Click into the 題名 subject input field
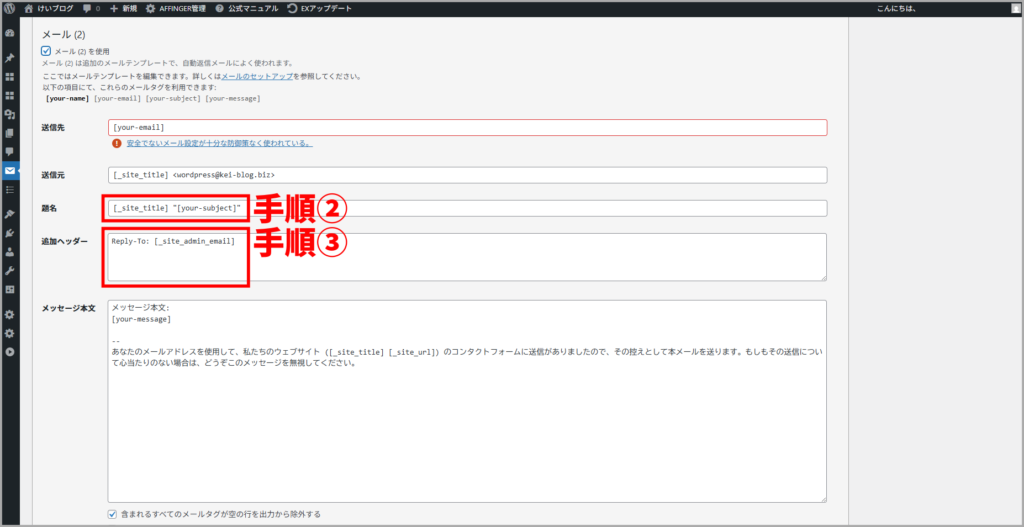Viewport: 1024px width, 527px height. (x=530, y=208)
